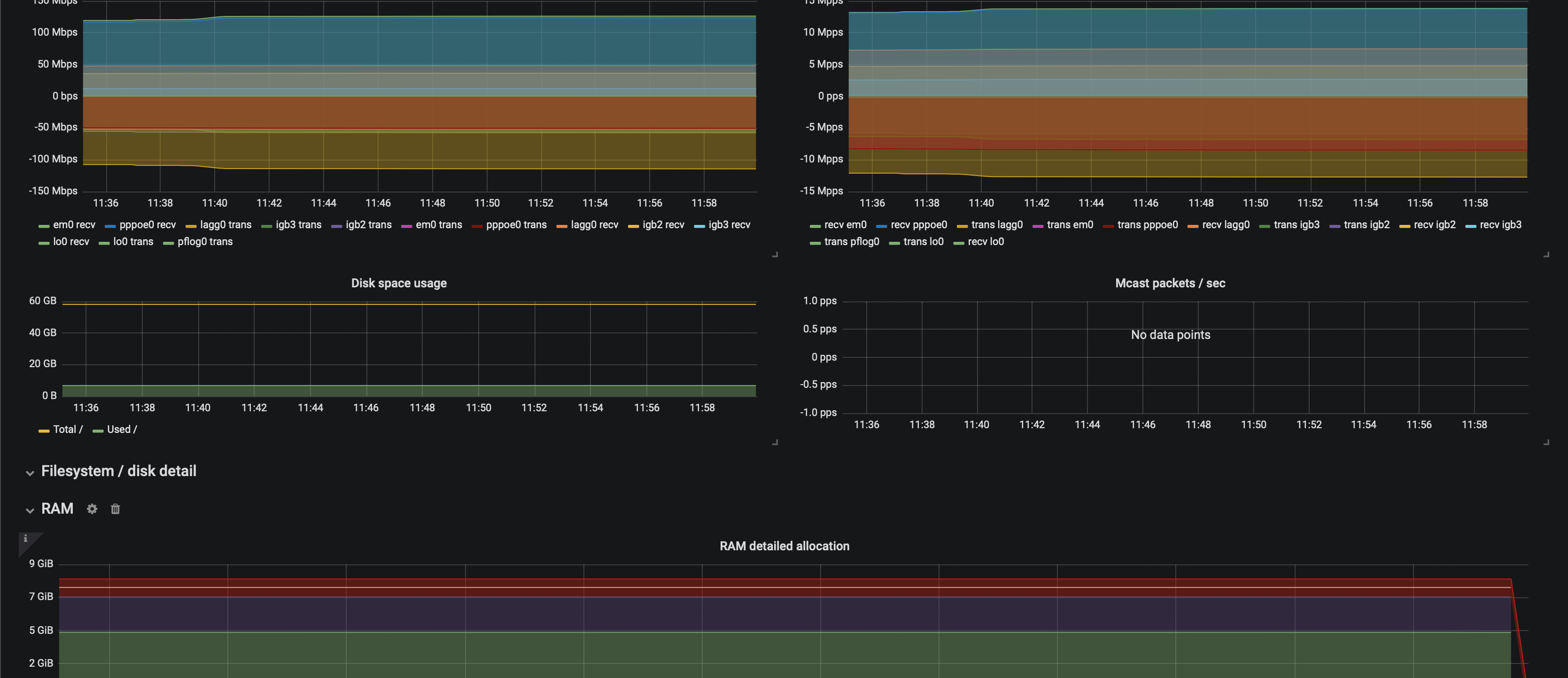Click resize handle of Disk space usage panel
Image resolution: width=1568 pixels, height=678 pixels.
[x=775, y=442]
